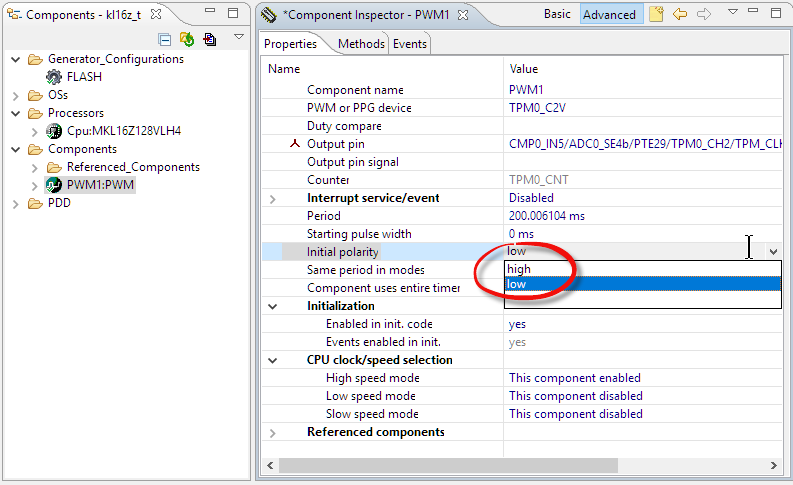This screenshot has width=793, height=485.
Task: Expand the Referenced components section
Action: click(273, 432)
